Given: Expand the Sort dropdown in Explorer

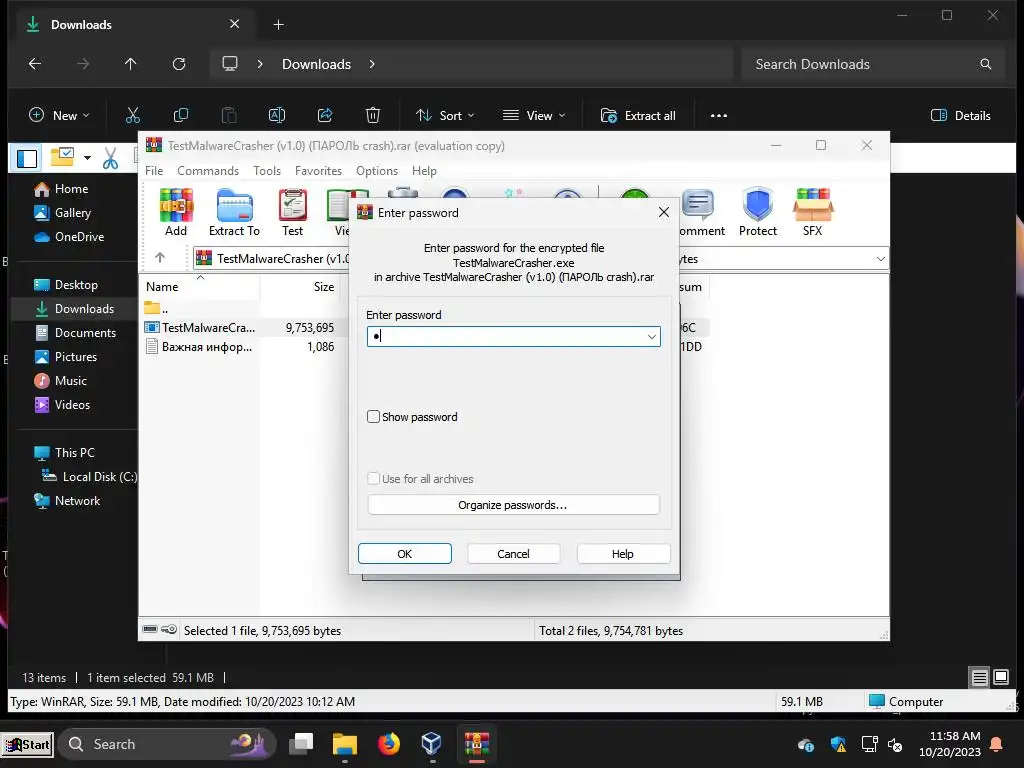Looking at the screenshot, I should point(446,116).
